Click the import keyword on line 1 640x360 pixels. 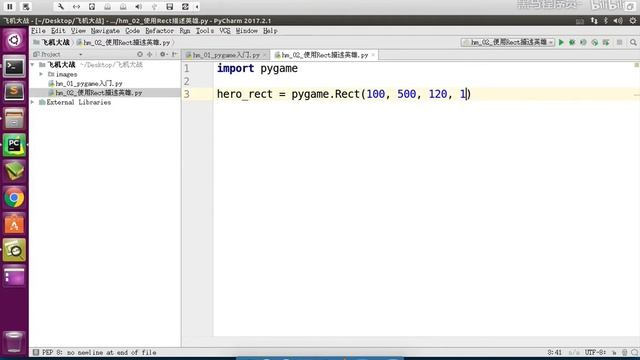pyautogui.click(x=236, y=68)
